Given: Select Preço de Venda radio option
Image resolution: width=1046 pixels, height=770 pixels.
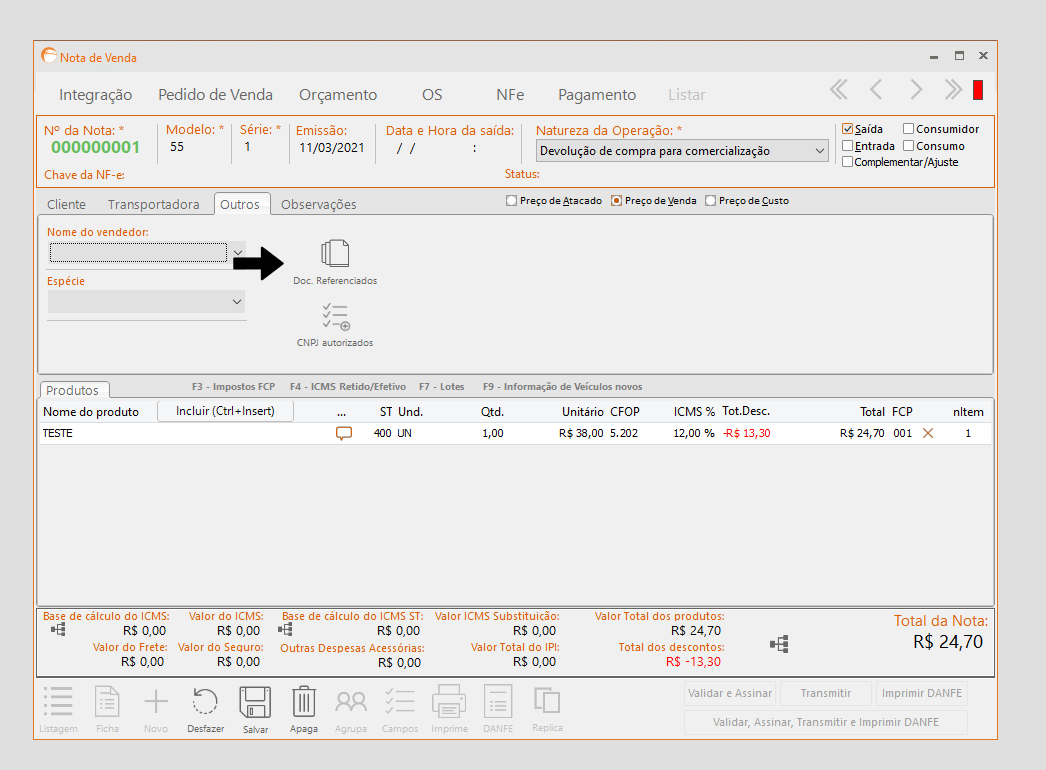Looking at the screenshot, I should point(616,200).
